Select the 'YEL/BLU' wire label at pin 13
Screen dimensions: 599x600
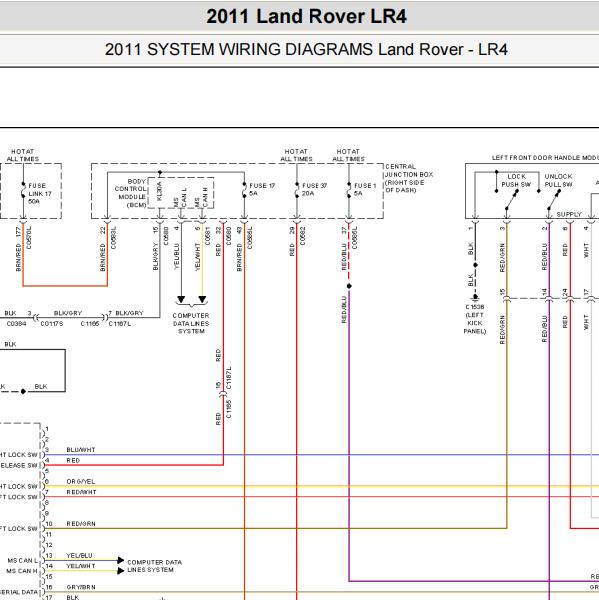tap(79, 555)
